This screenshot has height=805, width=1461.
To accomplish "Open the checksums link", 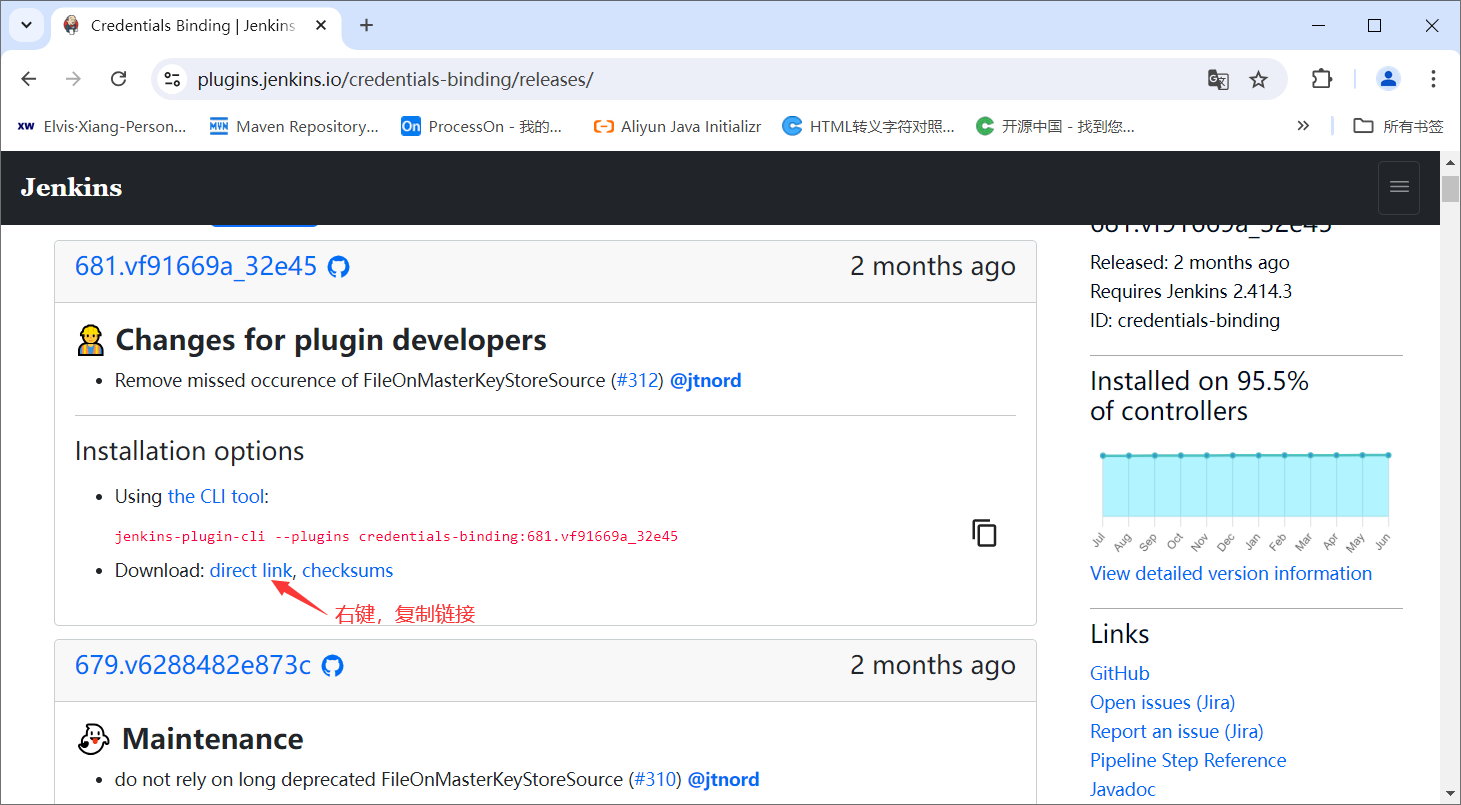I will point(347,570).
